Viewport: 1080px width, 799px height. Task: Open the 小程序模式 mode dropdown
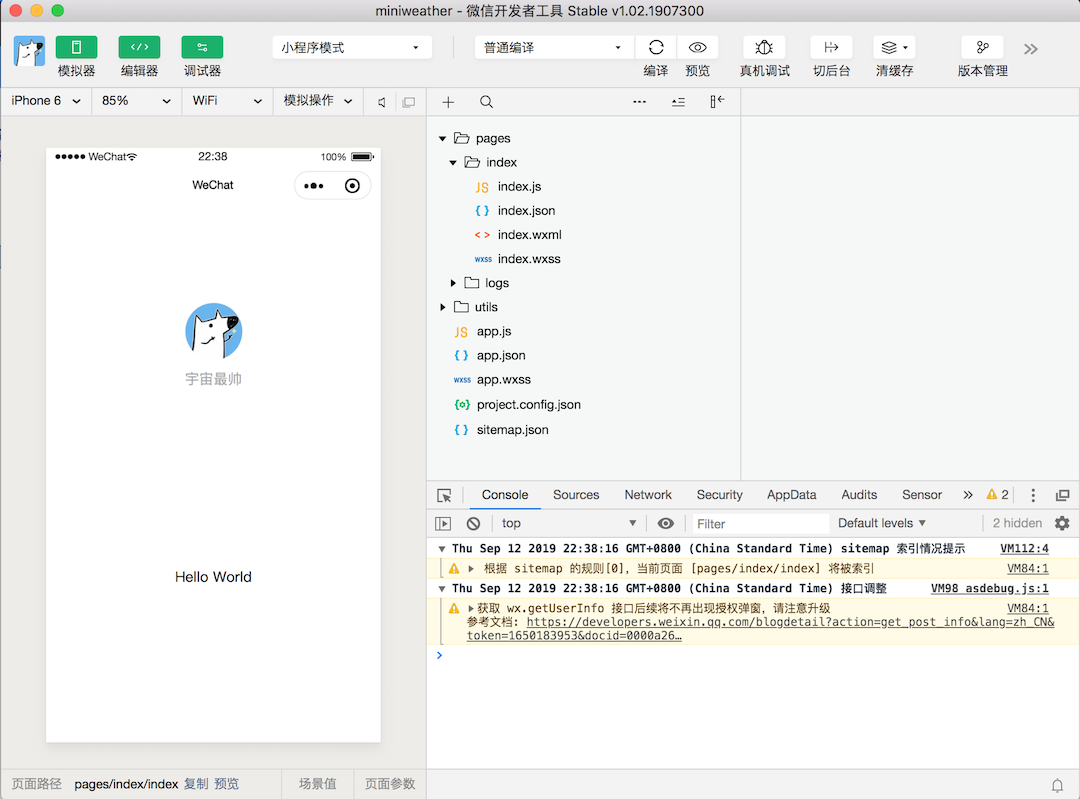pos(352,48)
